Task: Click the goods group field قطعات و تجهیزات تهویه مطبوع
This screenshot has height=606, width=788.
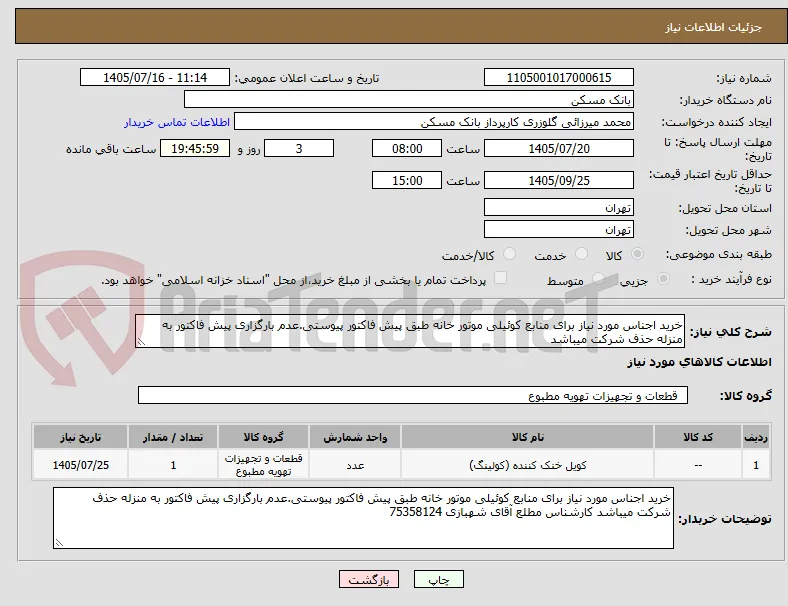Action: tap(413, 395)
